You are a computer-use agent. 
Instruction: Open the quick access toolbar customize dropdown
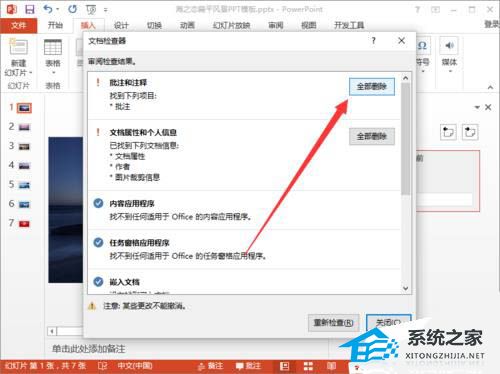pyautogui.click(x=105, y=10)
